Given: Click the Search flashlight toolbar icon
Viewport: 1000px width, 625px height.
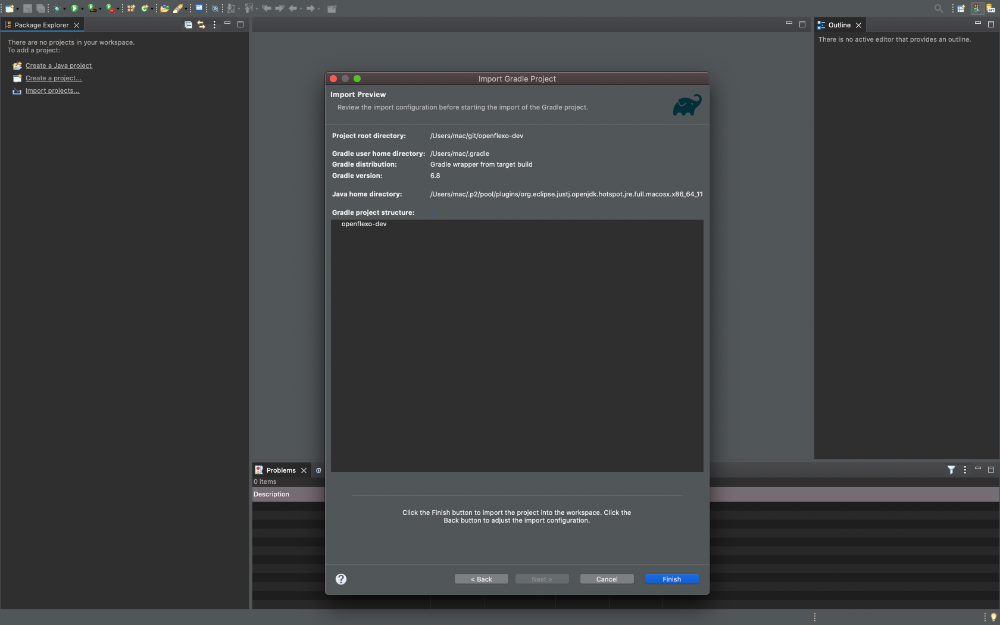Looking at the screenshot, I should click(177, 8).
